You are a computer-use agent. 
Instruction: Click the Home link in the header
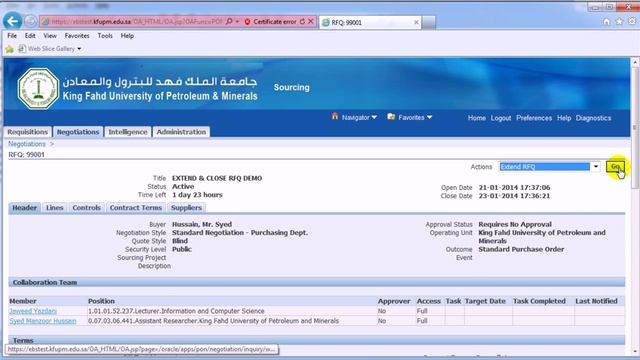pos(477,118)
